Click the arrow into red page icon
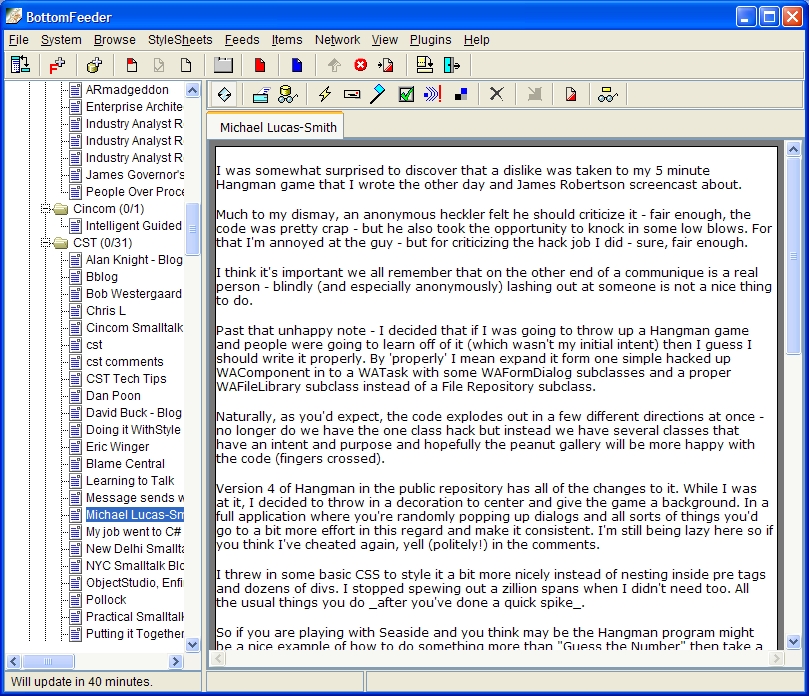 click(386, 65)
